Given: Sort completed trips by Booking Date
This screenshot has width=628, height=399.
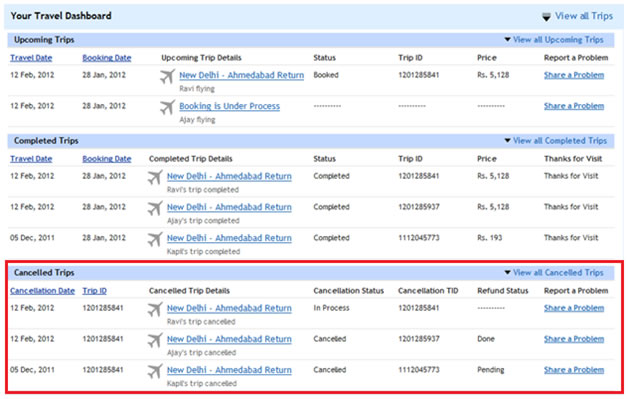Looking at the screenshot, I should click(107, 159).
